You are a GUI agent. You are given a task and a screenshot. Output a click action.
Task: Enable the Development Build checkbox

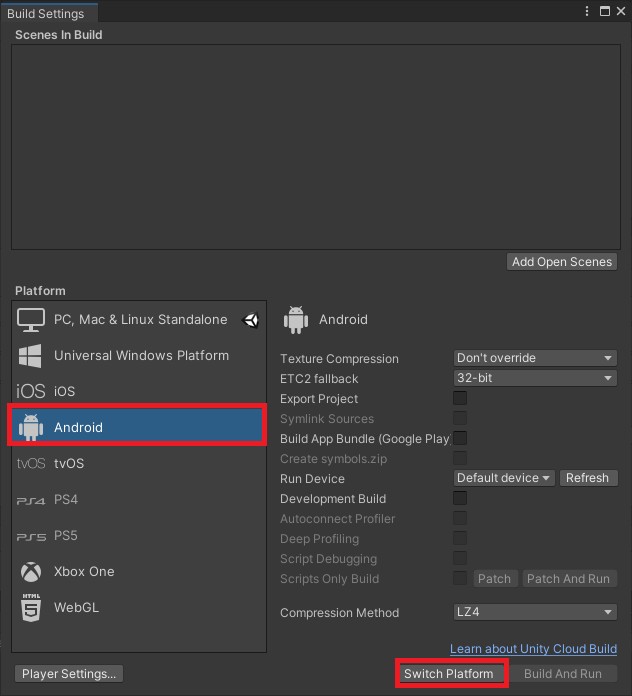click(x=460, y=498)
